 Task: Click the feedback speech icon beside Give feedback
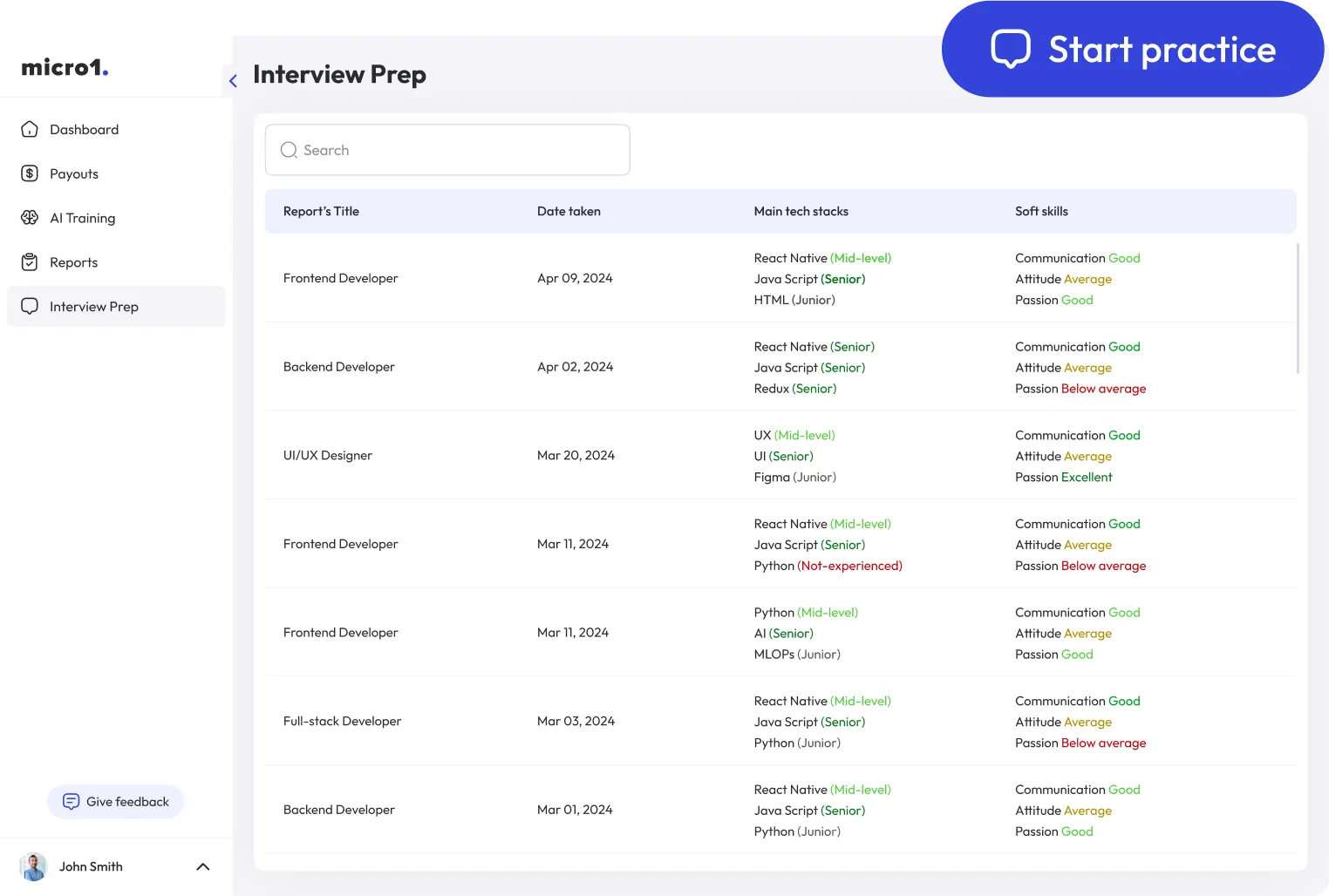[x=71, y=801]
